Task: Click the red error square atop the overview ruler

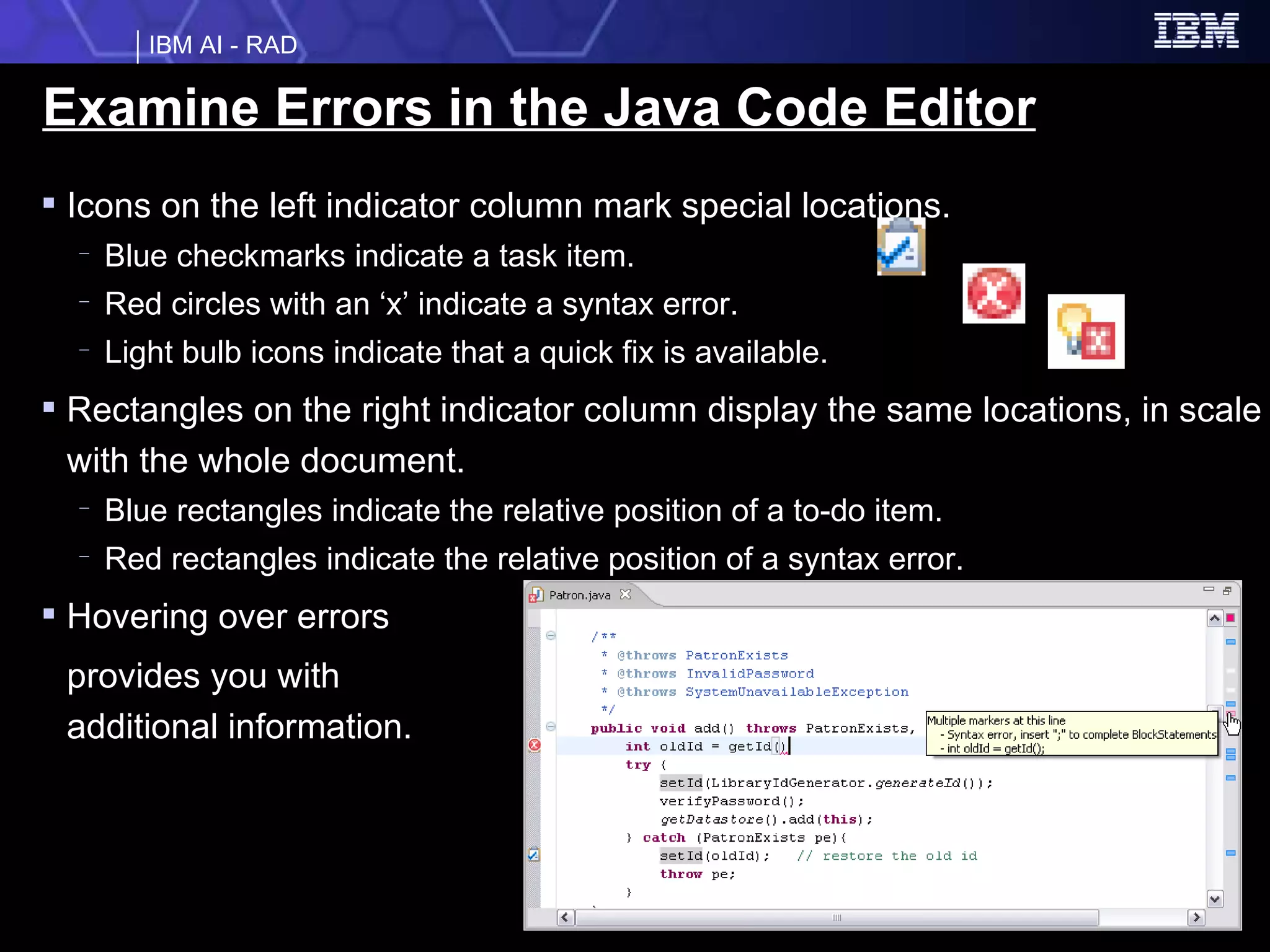Action: point(1230,618)
